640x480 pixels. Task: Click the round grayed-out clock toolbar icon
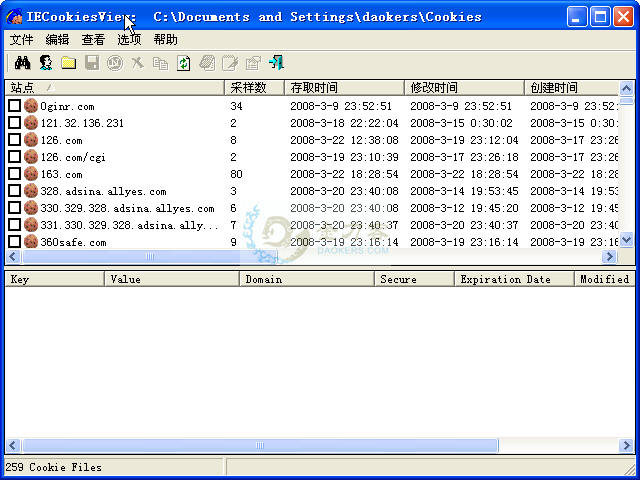(115, 63)
